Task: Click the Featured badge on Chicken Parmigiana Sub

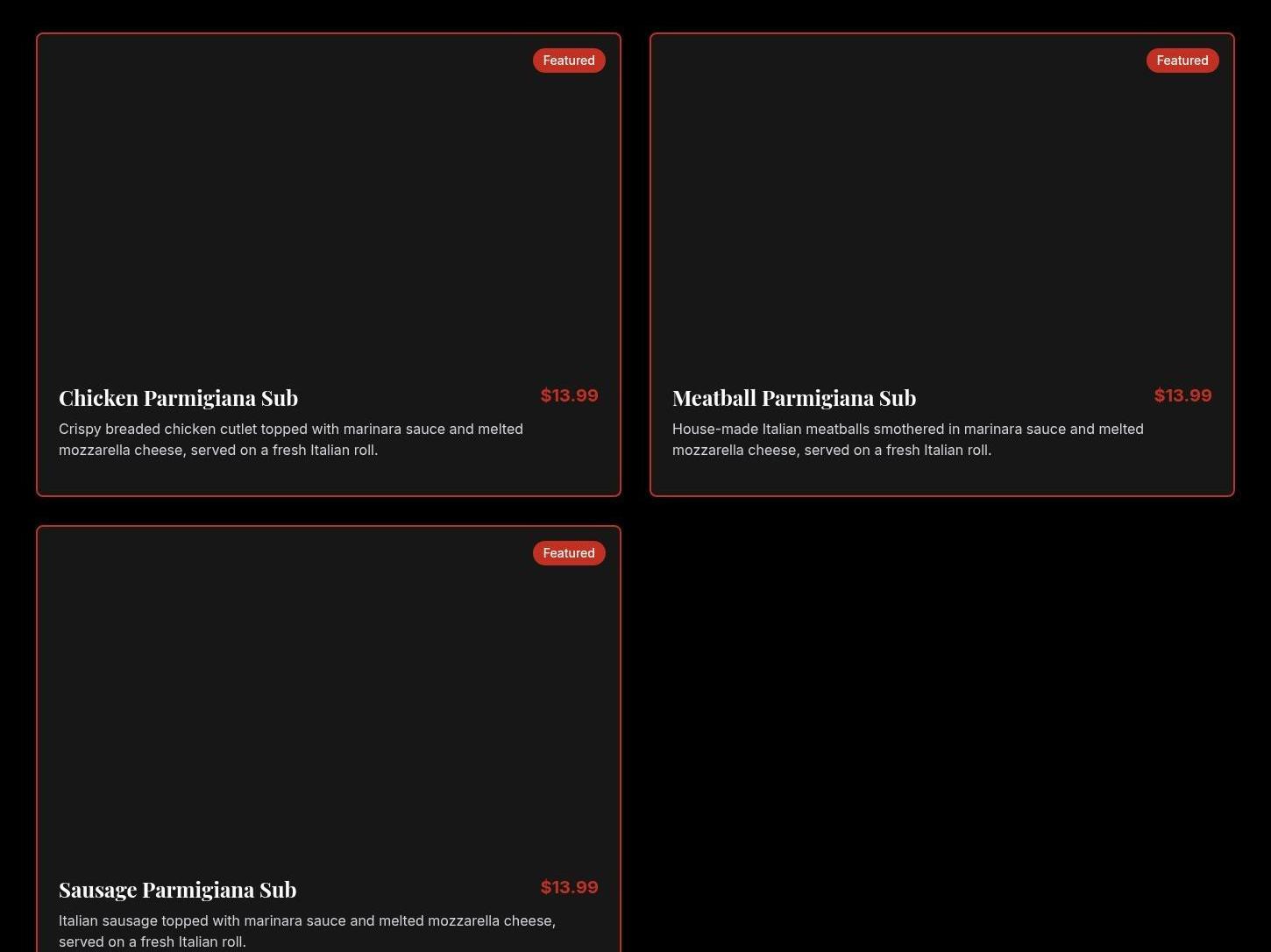Action: coord(569,60)
